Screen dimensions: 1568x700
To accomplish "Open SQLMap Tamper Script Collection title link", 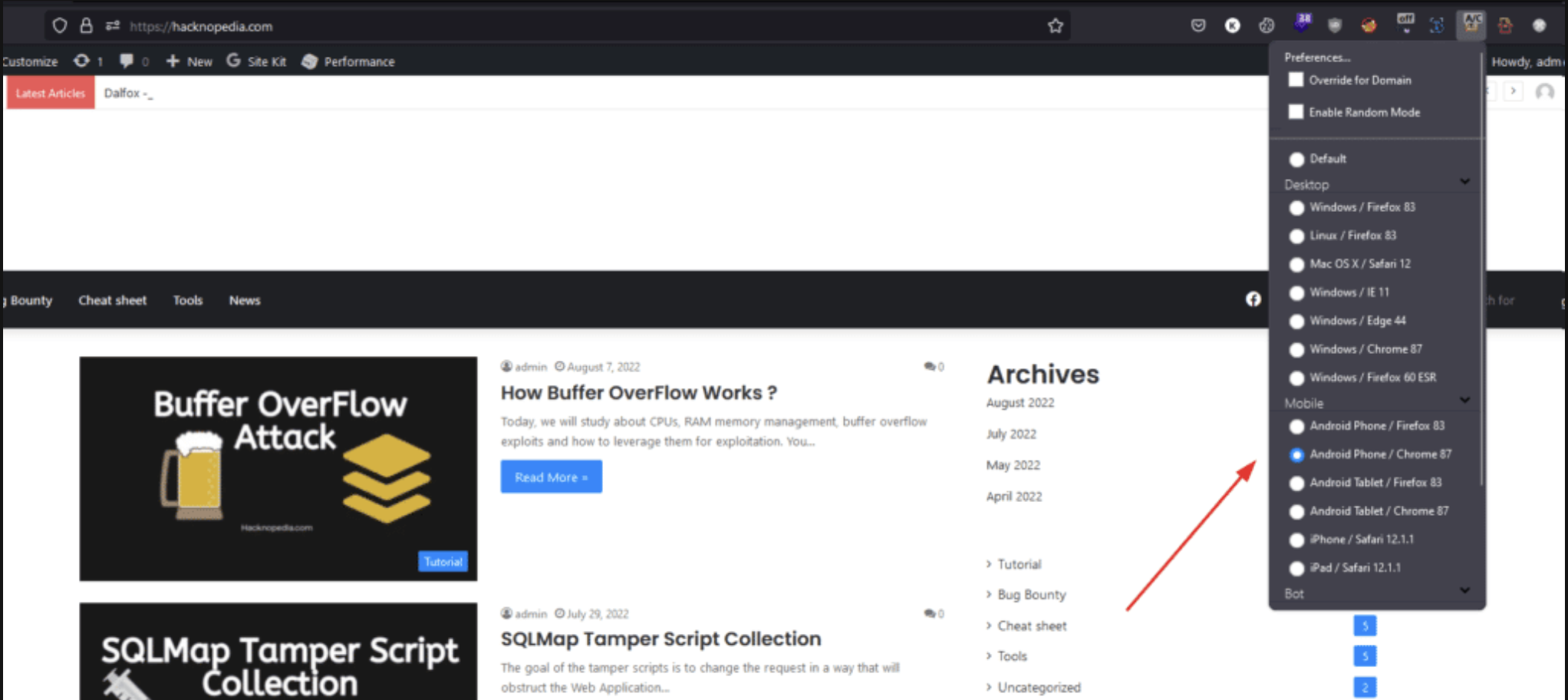I will [x=660, y=639].
